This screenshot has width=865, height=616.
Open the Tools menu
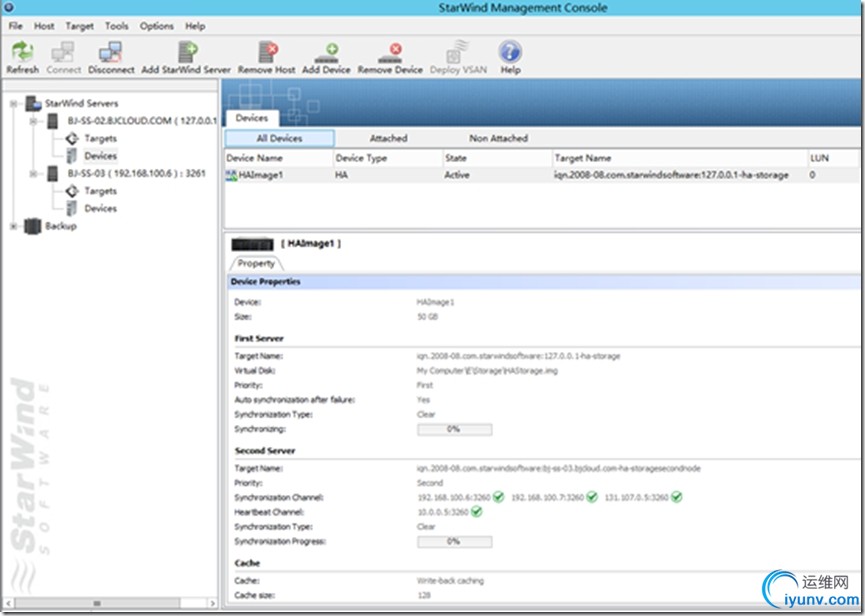point(116,26)
